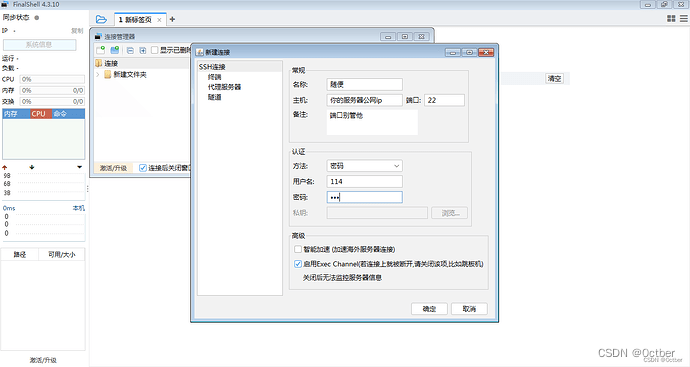This screenshot has width=690, height=367.
Task: Open the hamburger main menu
Action: tap(684, 18)
